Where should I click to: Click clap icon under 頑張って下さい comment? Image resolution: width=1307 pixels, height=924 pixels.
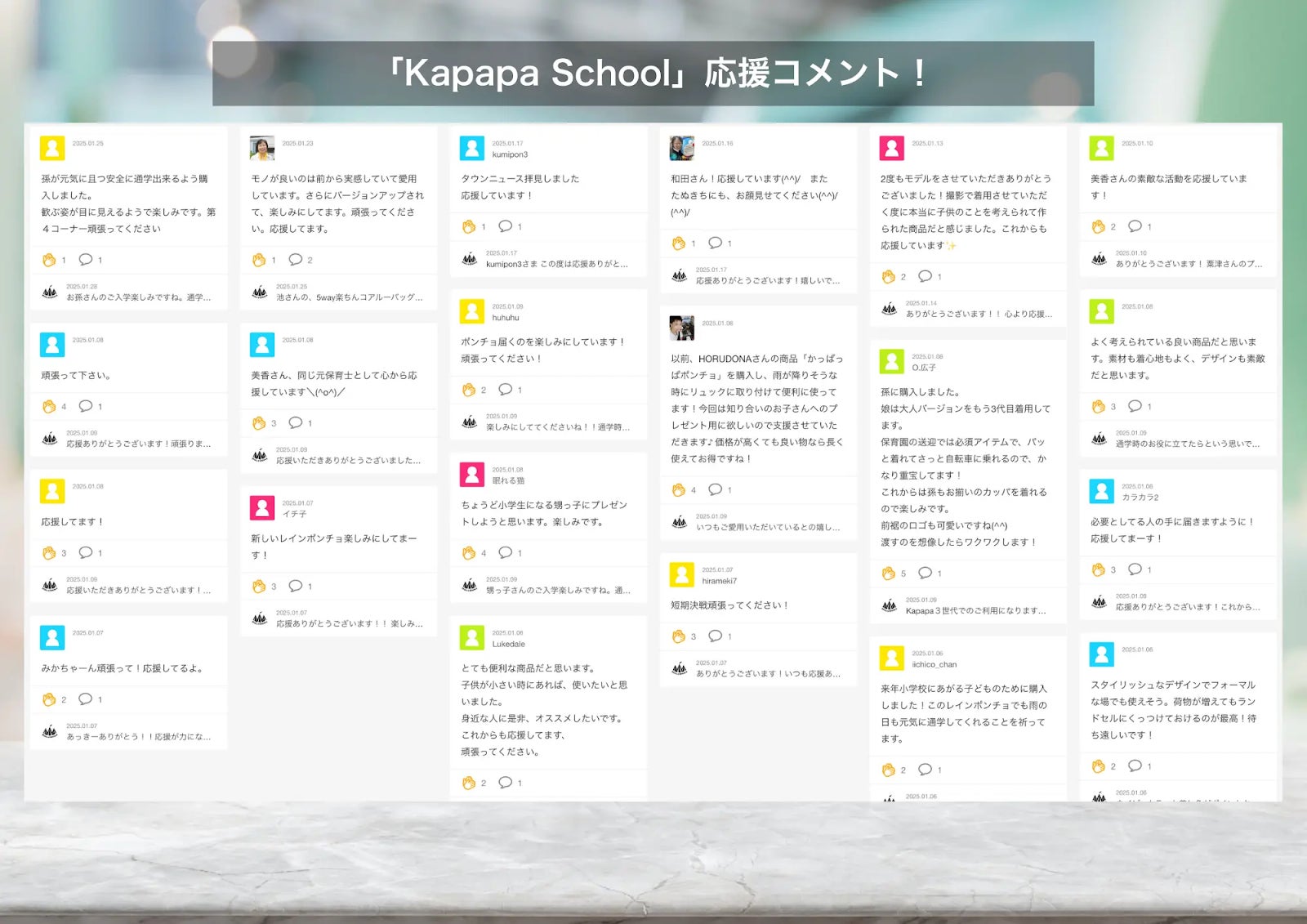click(49, 406)
